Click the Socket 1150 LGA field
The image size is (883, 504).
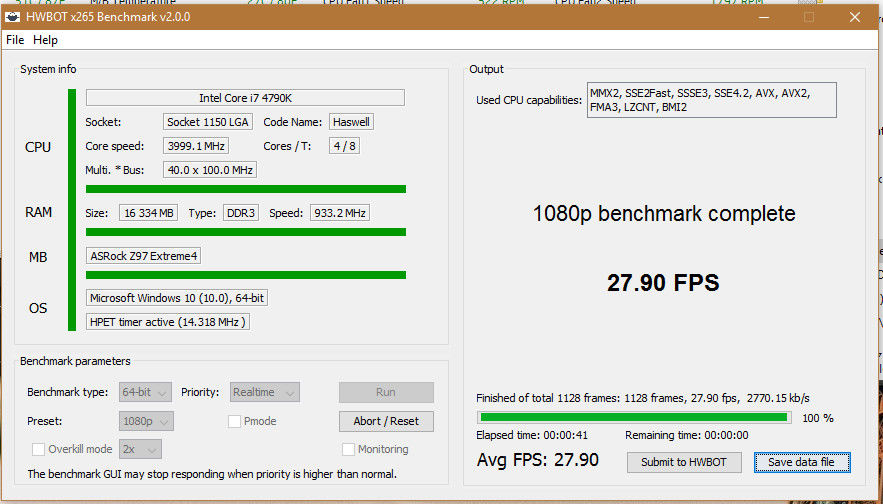point(208,122)
